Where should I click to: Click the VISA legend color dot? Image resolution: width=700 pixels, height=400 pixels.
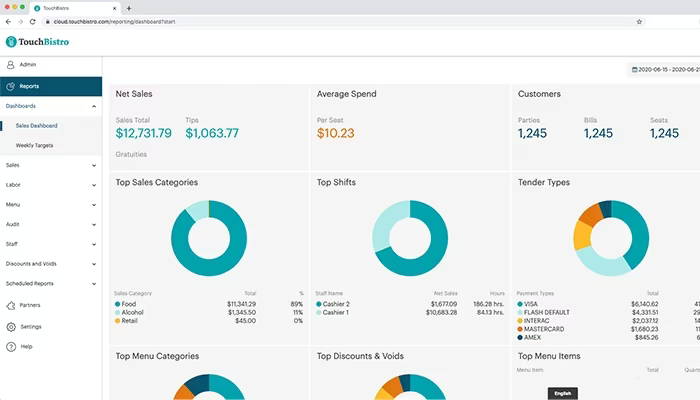(520, 304)
